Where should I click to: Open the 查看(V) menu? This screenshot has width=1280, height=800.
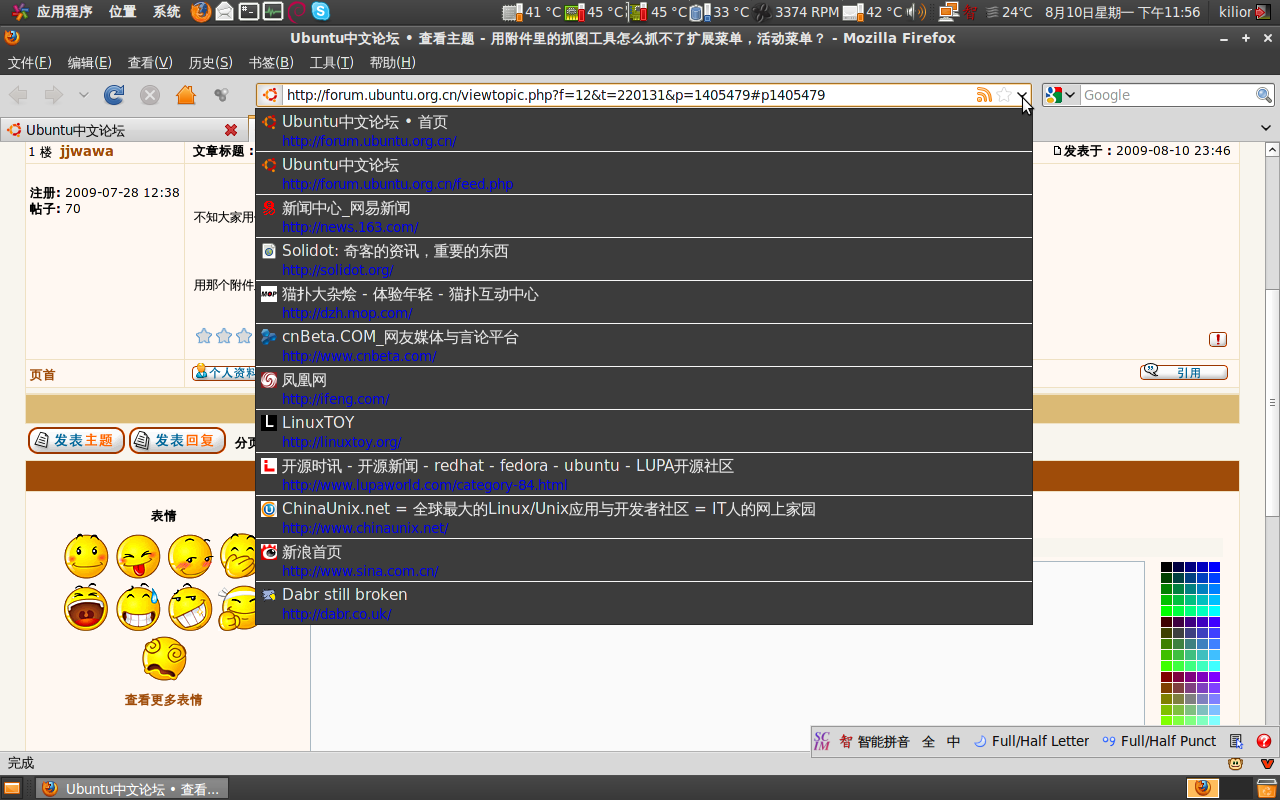(x=150, y=62)
